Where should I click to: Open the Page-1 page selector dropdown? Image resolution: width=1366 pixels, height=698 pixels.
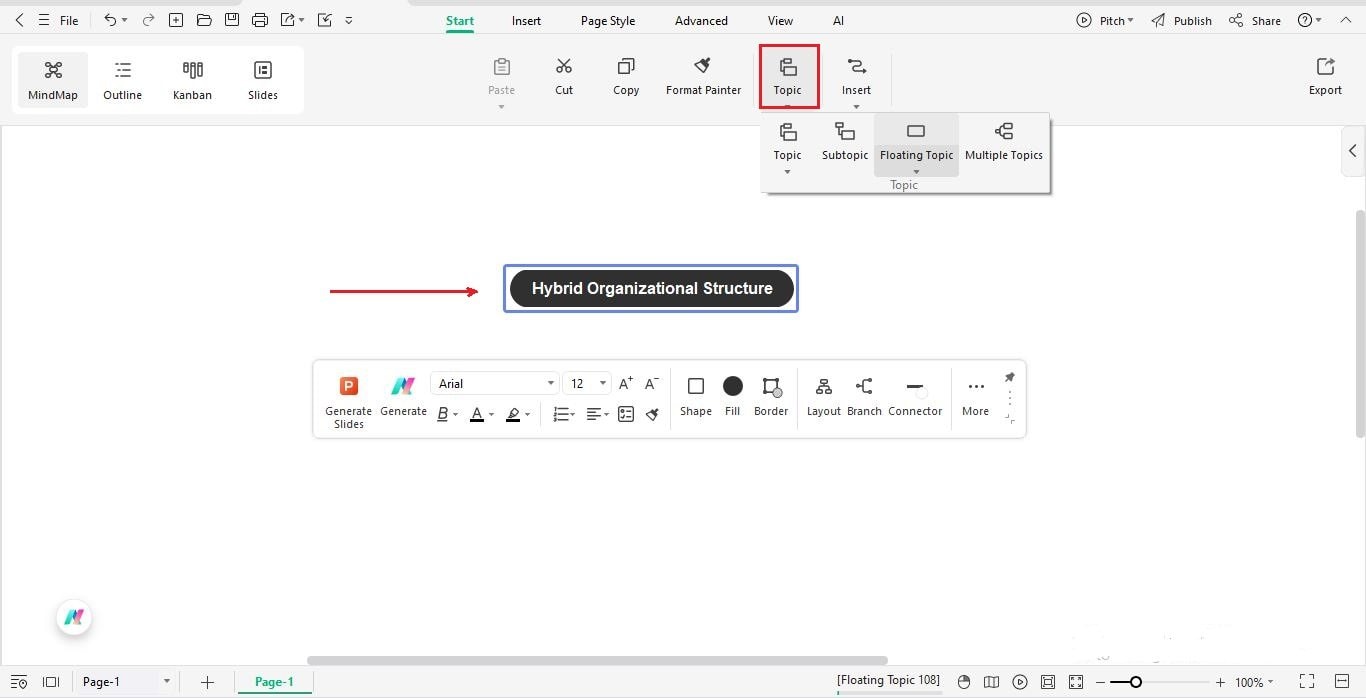pyautogui.click(x=166, y=681)
